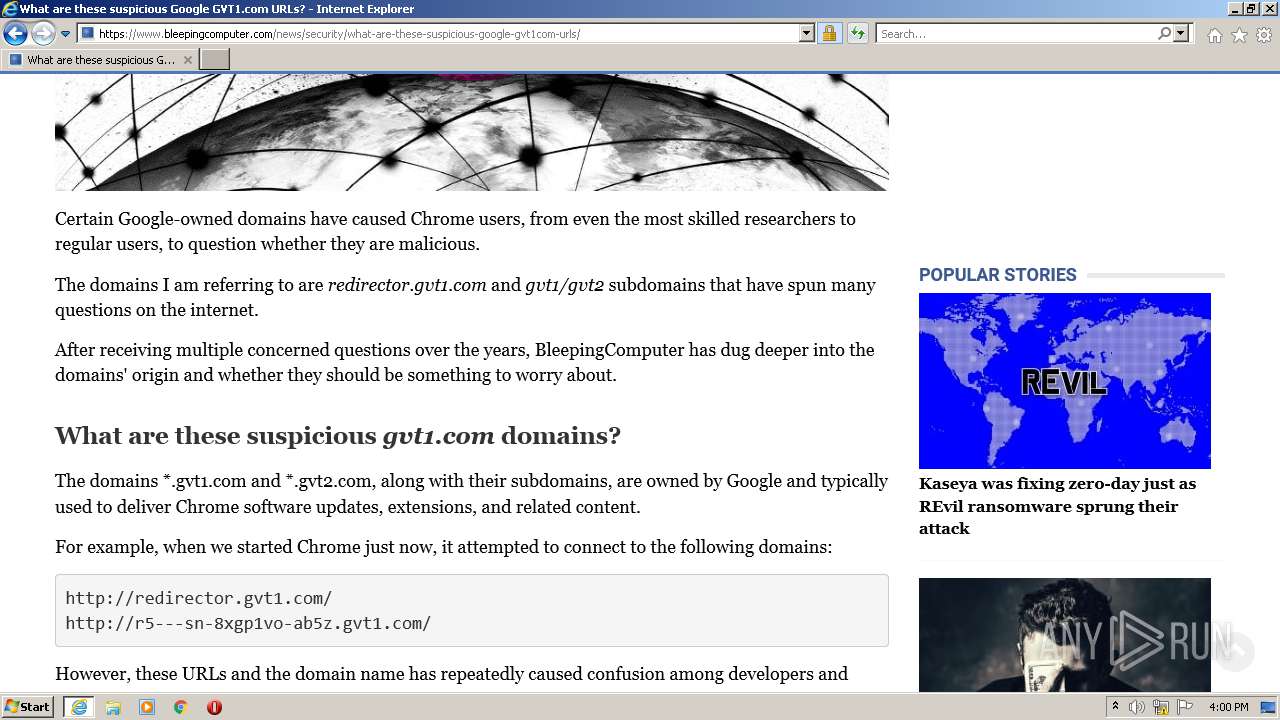Click the second popular story thumbnail image
The image size is (1280, 720).
click(1065, 635)
